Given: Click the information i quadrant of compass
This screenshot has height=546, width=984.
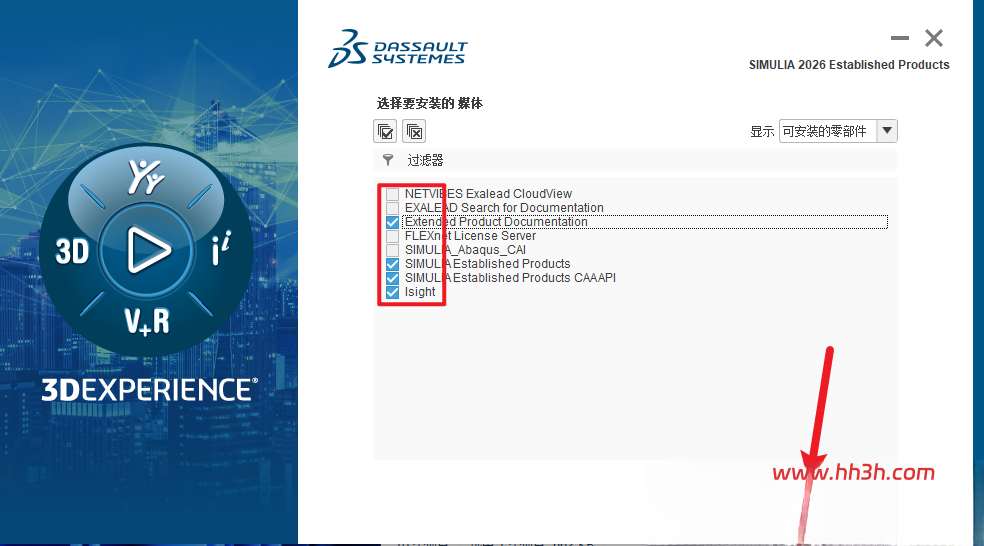Looking at the screenshot, I should [x=221, y=248].
